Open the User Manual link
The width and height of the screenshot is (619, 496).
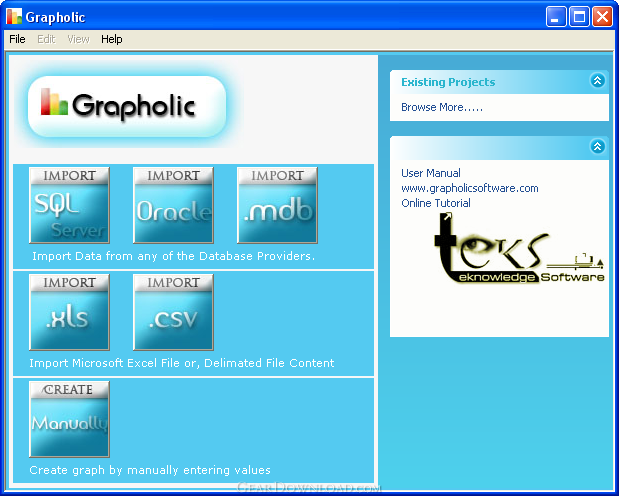pyautogui.click(x=431, y=173)
